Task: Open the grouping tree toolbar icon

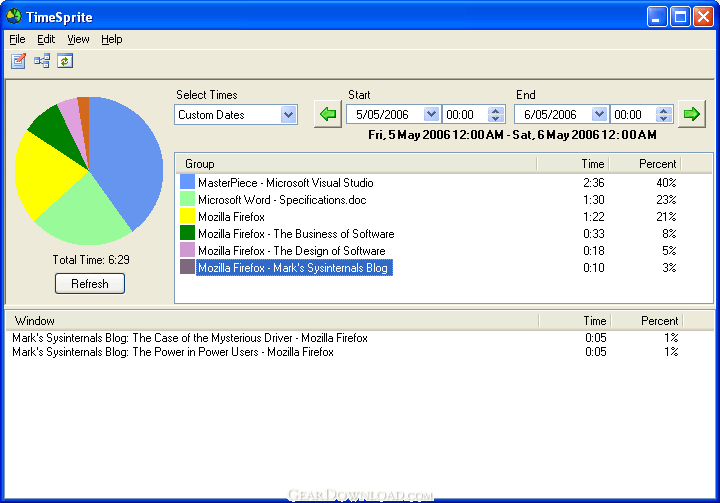Action: pos(42,61)
